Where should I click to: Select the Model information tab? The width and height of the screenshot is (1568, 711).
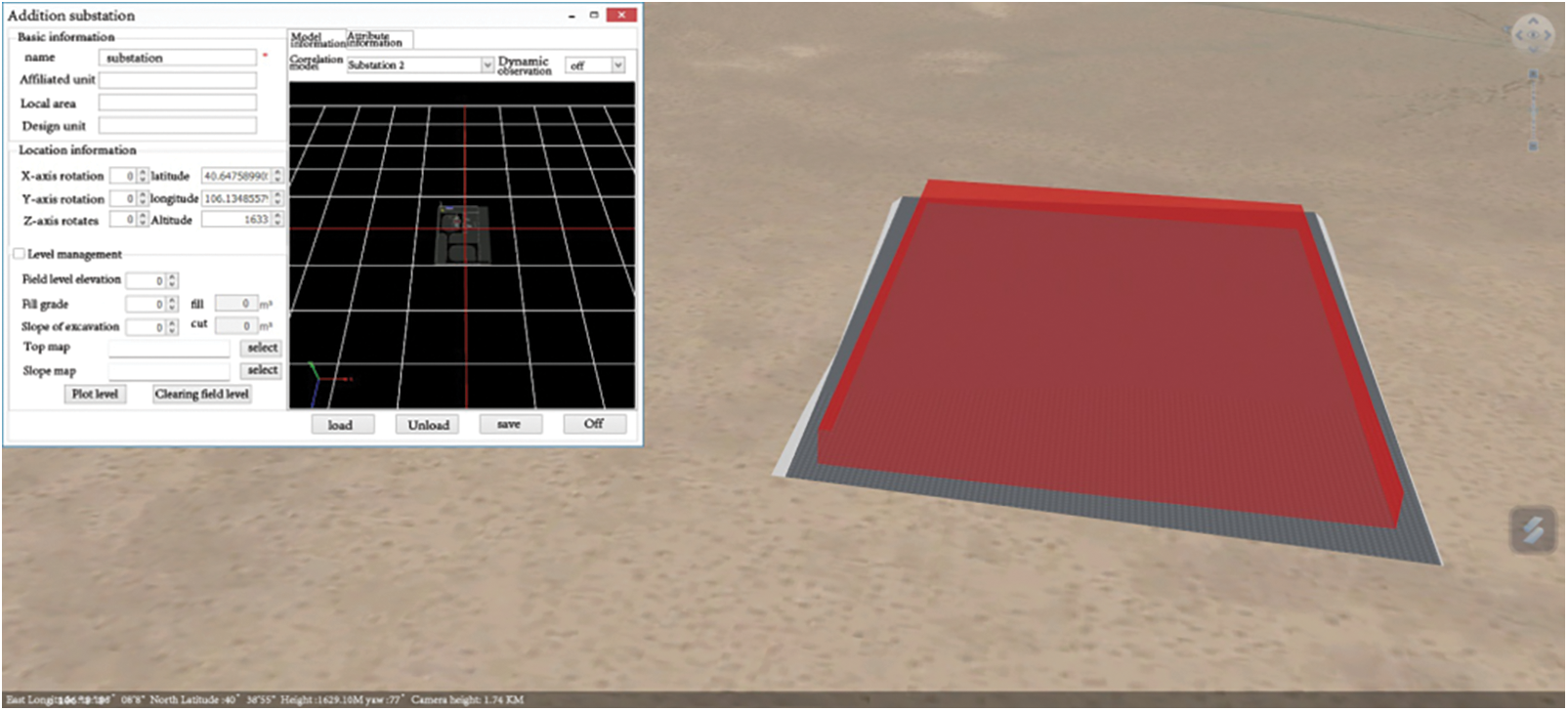coord(318,40)
